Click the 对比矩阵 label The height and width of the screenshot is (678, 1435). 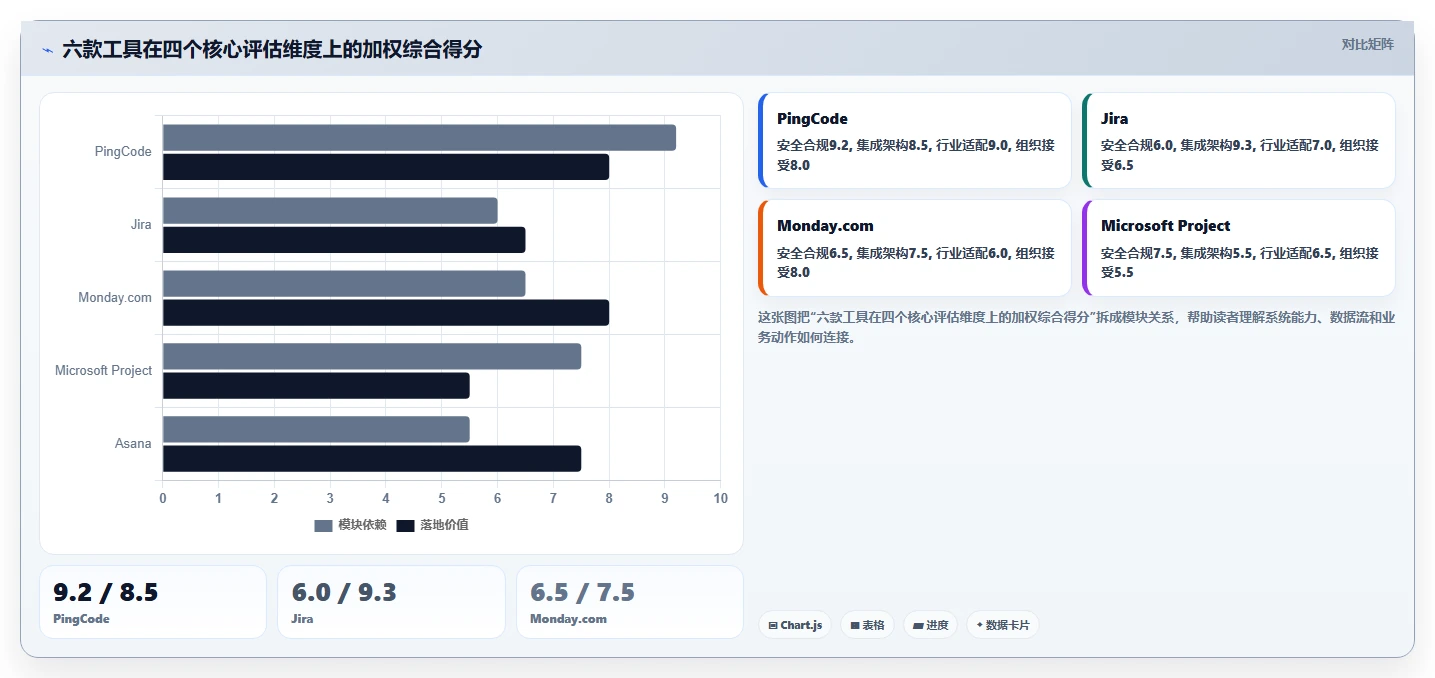(x=1367, y=44)
